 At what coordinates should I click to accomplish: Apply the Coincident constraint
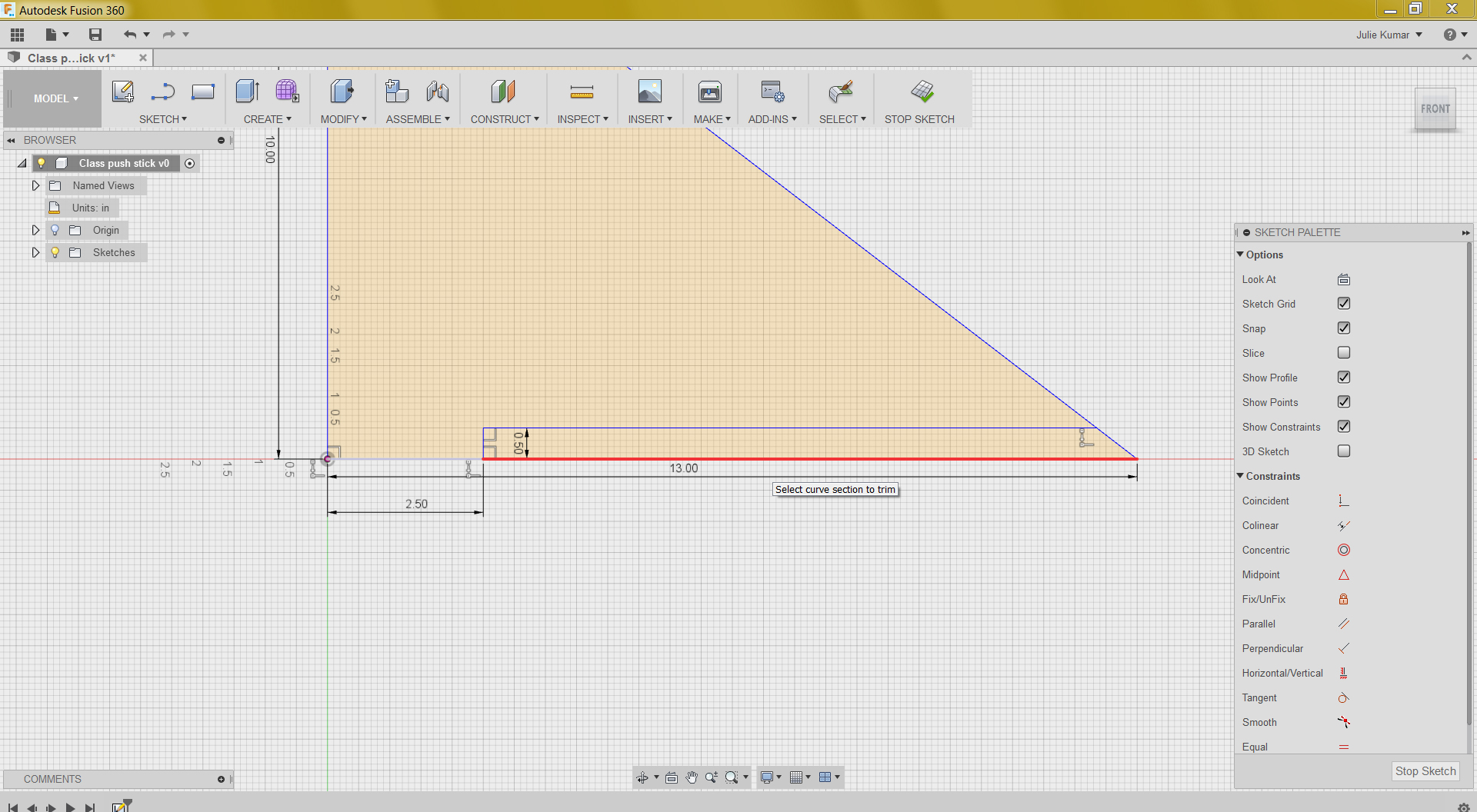[x=1343, y=501]
